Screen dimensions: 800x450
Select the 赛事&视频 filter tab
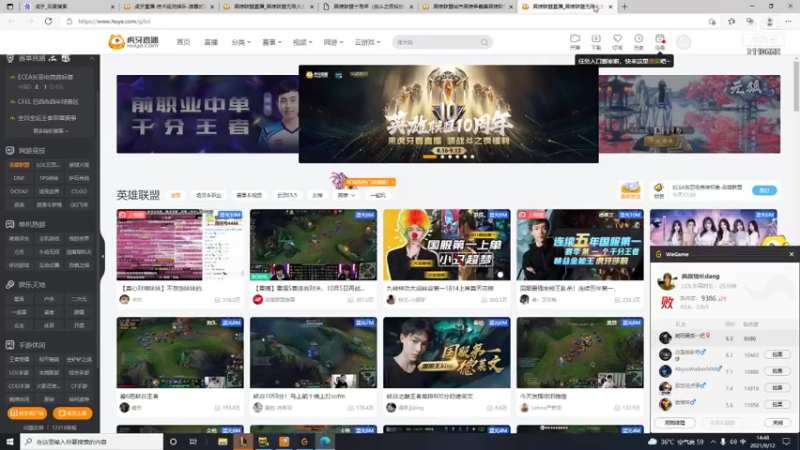click(249, 195)
